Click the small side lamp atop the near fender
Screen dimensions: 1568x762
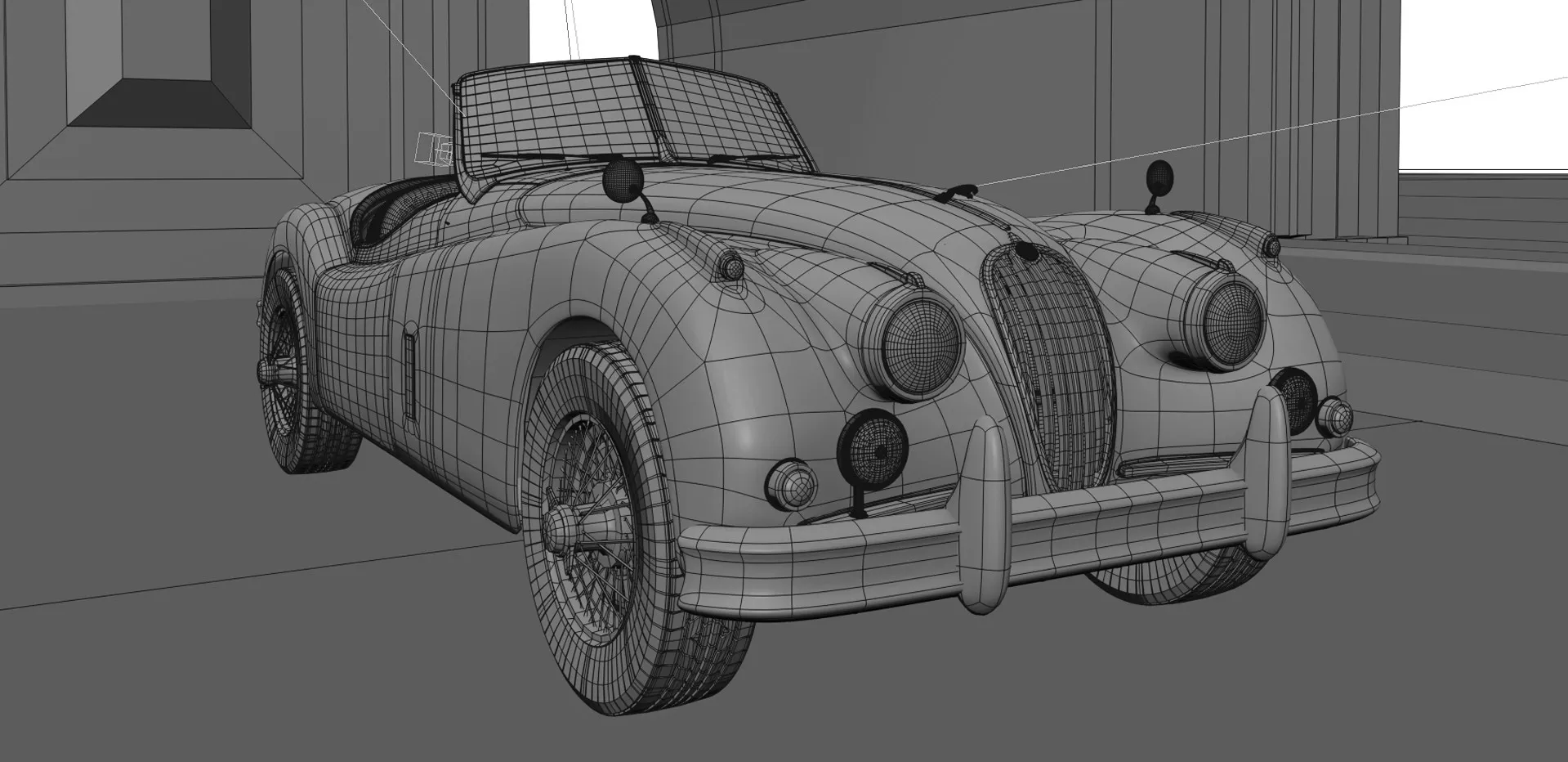coord(731,266)
